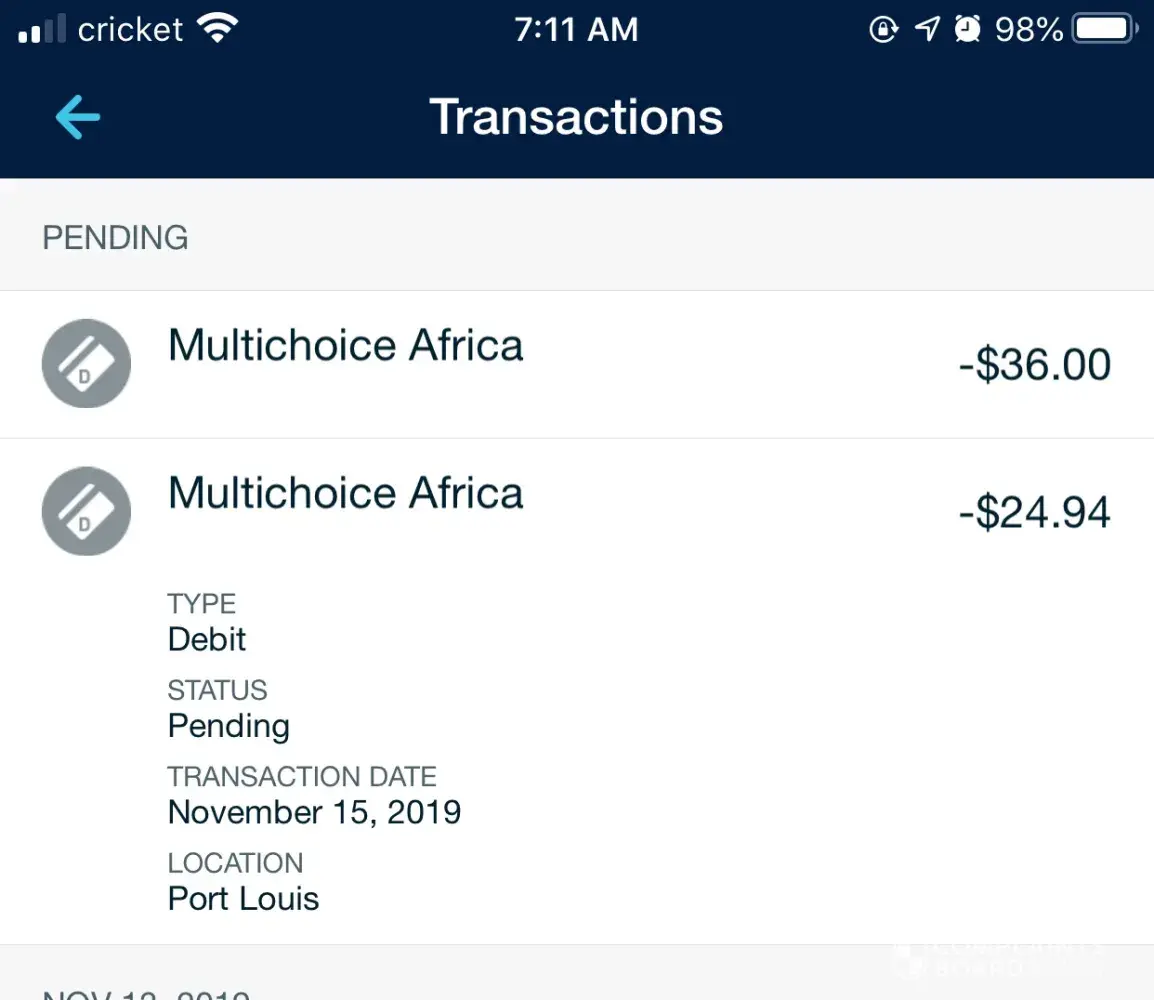
Task: Tap the Wi-Fi status icon
Action: coord(217,29)
